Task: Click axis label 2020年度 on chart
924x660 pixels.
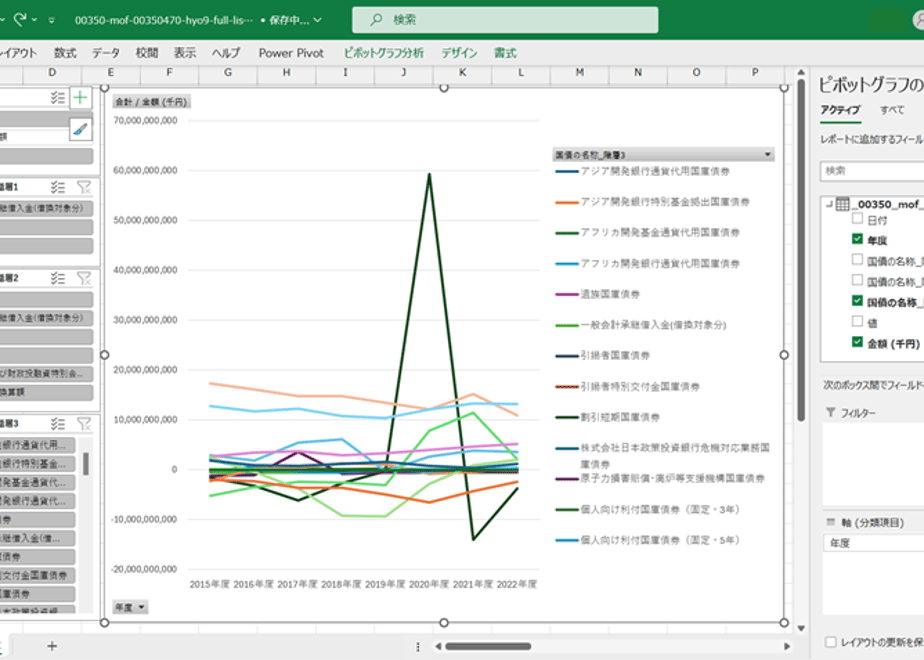Action: tap(429, 584)
